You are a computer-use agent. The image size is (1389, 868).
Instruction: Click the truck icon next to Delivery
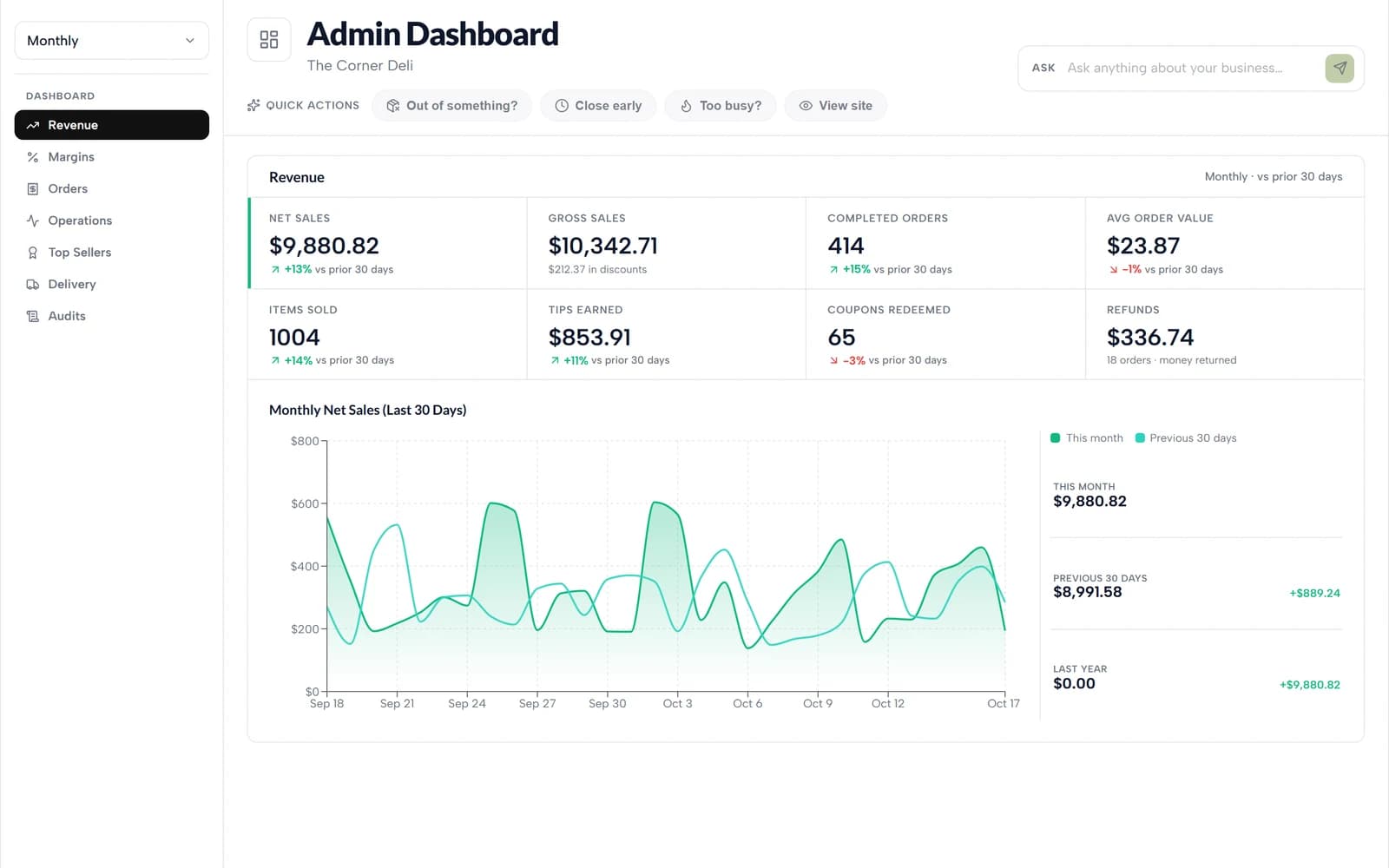[x=33, y=284]
